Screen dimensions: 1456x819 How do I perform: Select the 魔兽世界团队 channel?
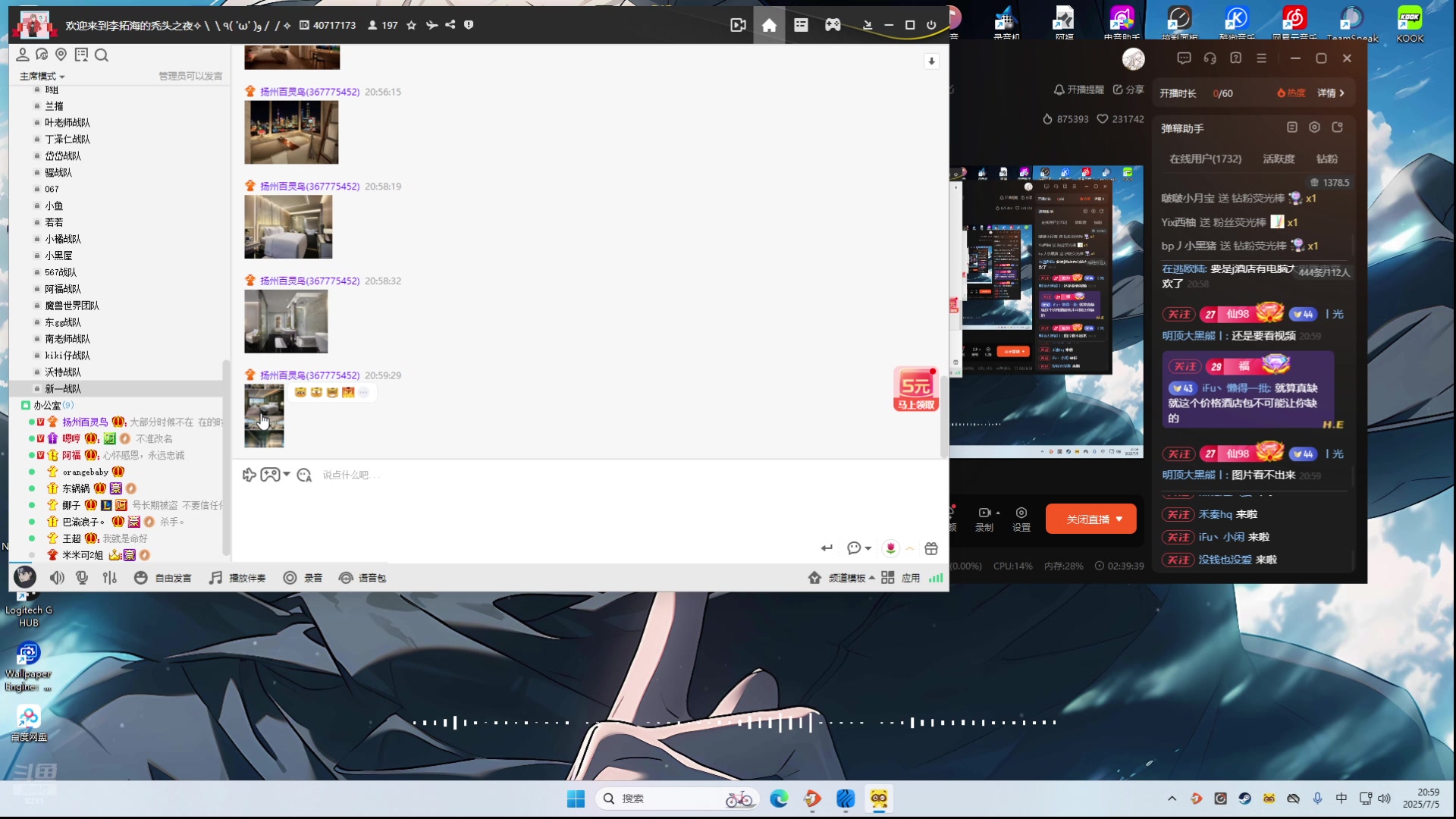tap(72, 306)
